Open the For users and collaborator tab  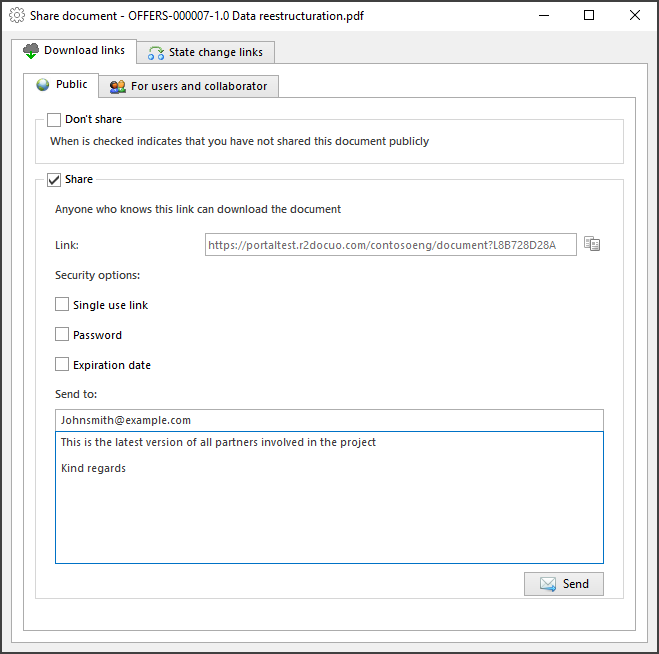coord(189,86)
